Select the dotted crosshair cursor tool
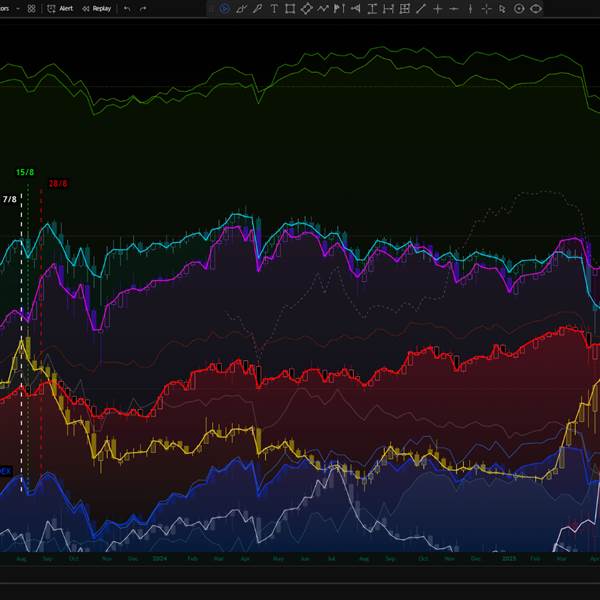The height and width of the screenshot is (600, 600). click(486, 8)
